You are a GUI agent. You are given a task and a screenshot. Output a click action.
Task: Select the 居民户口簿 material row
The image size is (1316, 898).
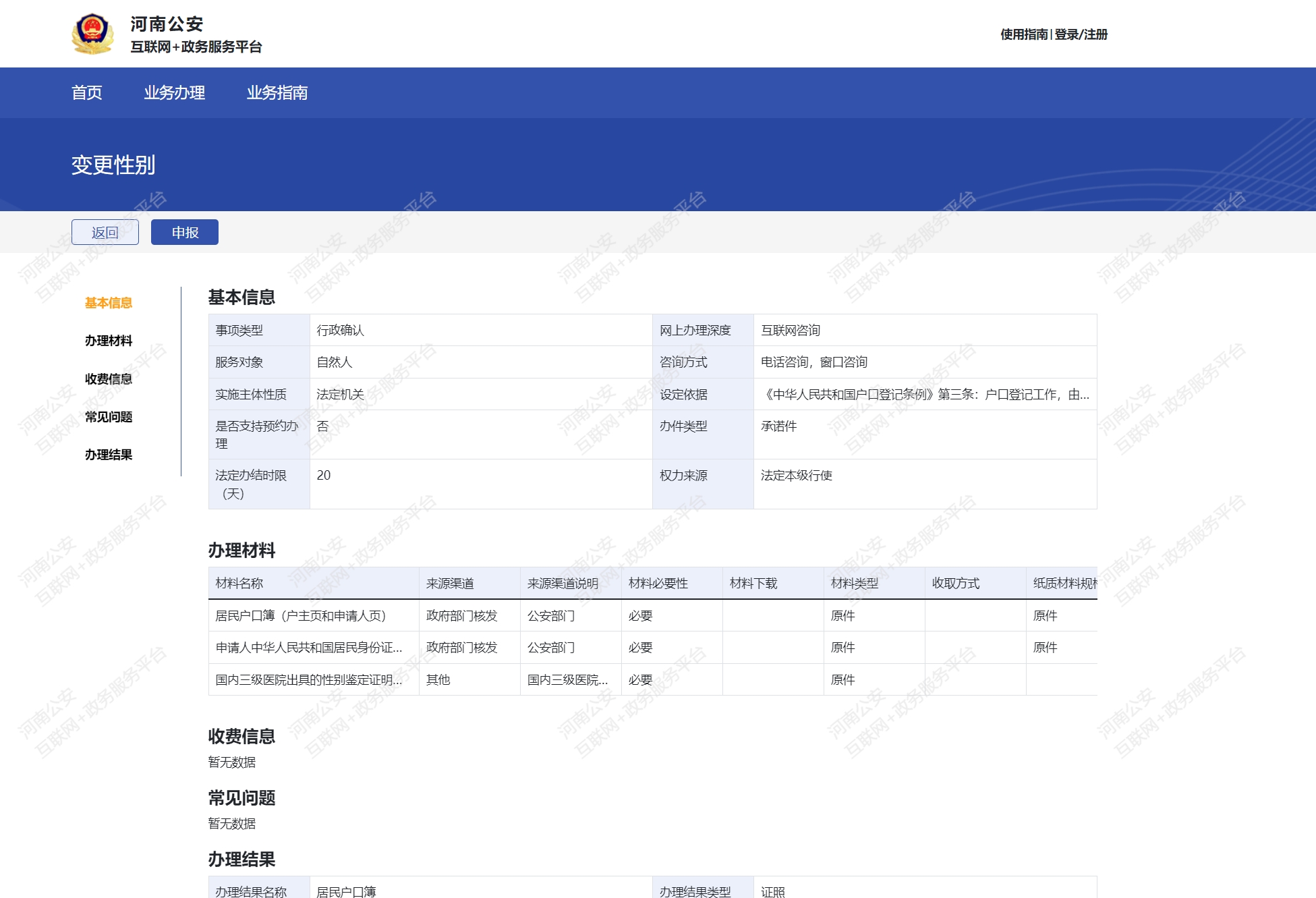[300, 615]
